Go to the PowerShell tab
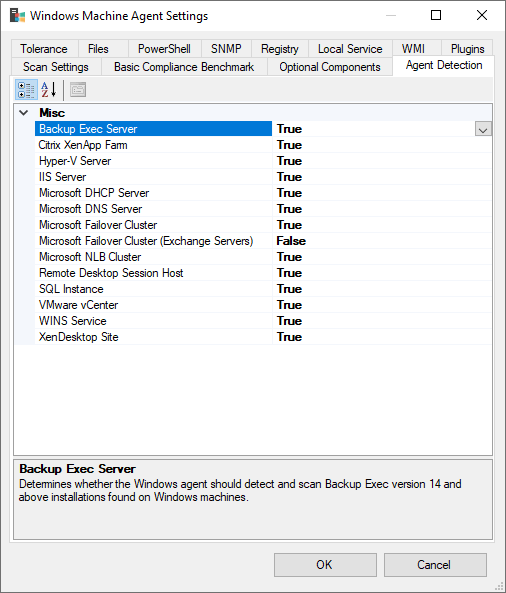 [164, 49]
